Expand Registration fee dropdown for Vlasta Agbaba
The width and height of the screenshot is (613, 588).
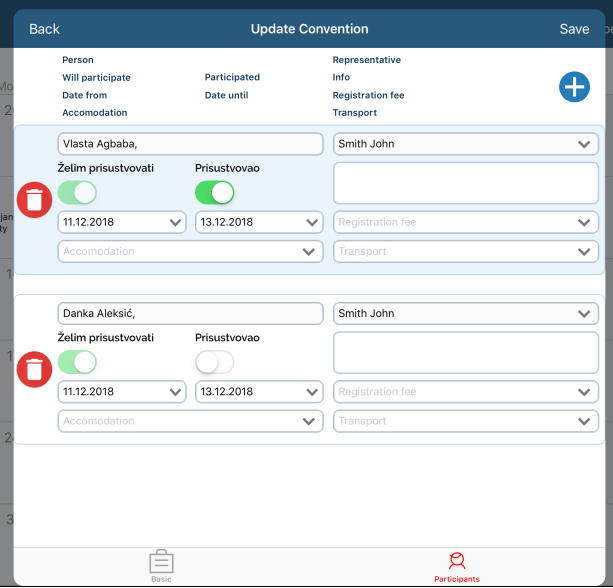tap(465, 222)
